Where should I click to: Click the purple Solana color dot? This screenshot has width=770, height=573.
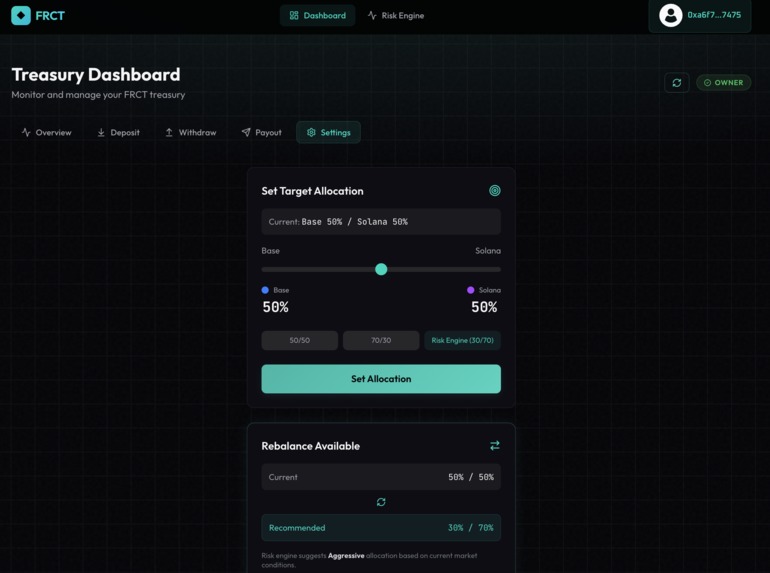coord(470,290)
